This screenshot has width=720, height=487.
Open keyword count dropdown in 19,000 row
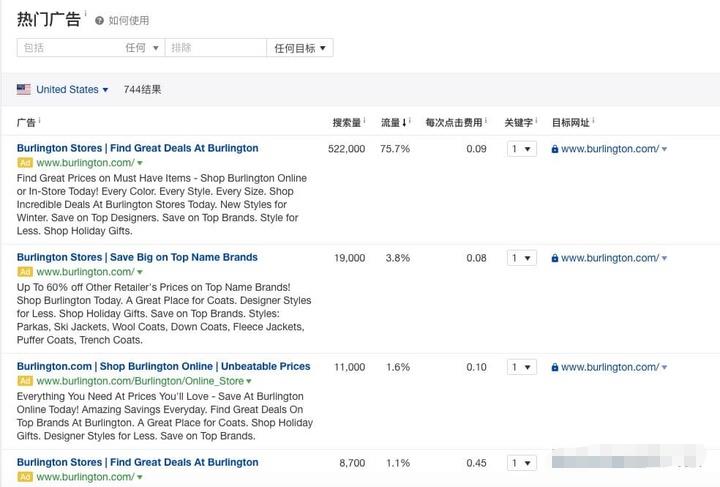[x=522, y=258]
